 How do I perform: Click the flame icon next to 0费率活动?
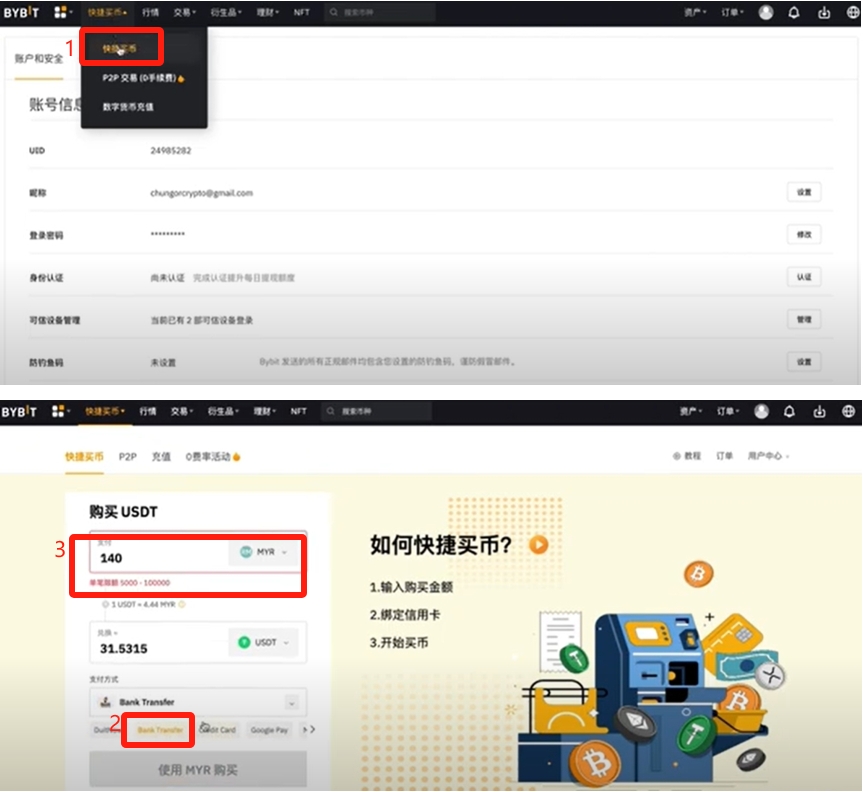click(x=236, y=457)
